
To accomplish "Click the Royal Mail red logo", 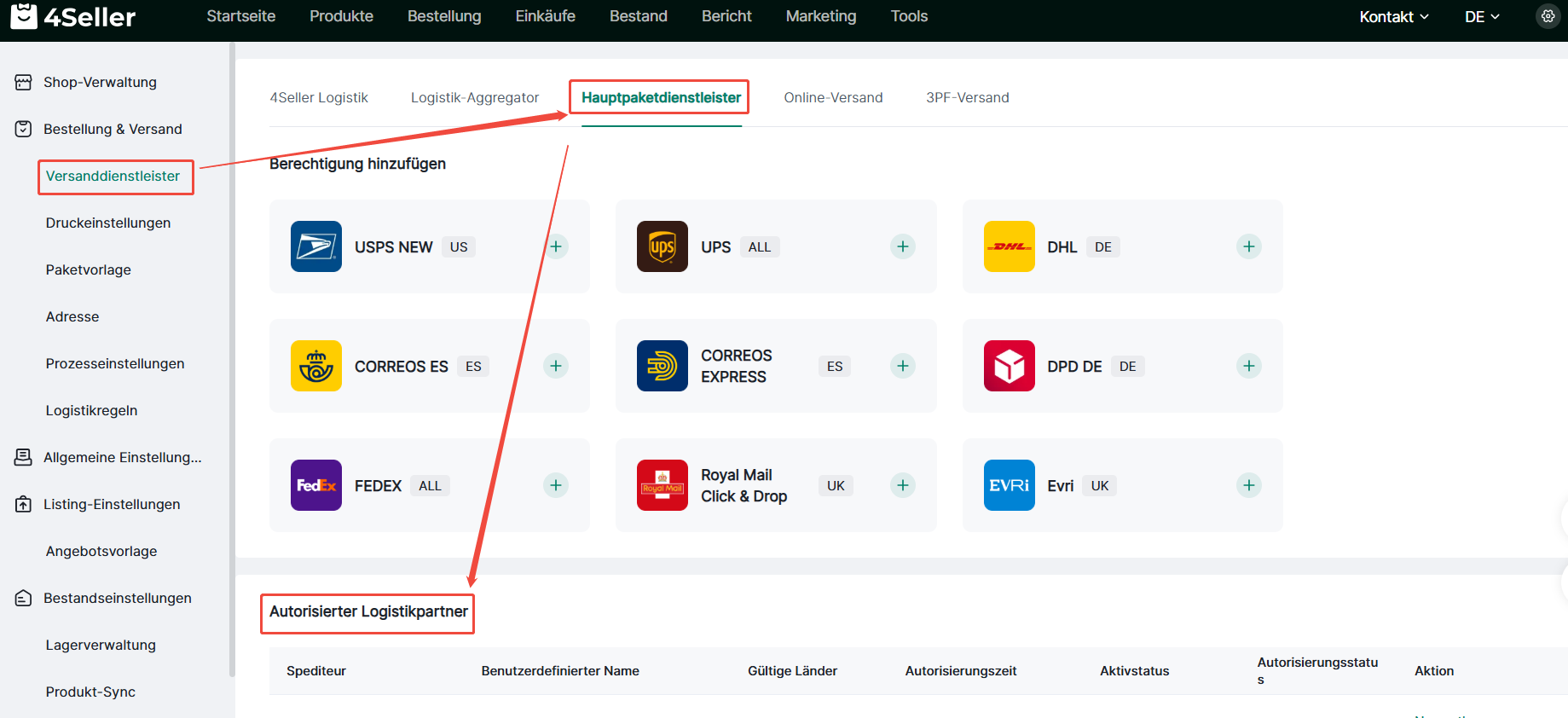I will (662, 485).
